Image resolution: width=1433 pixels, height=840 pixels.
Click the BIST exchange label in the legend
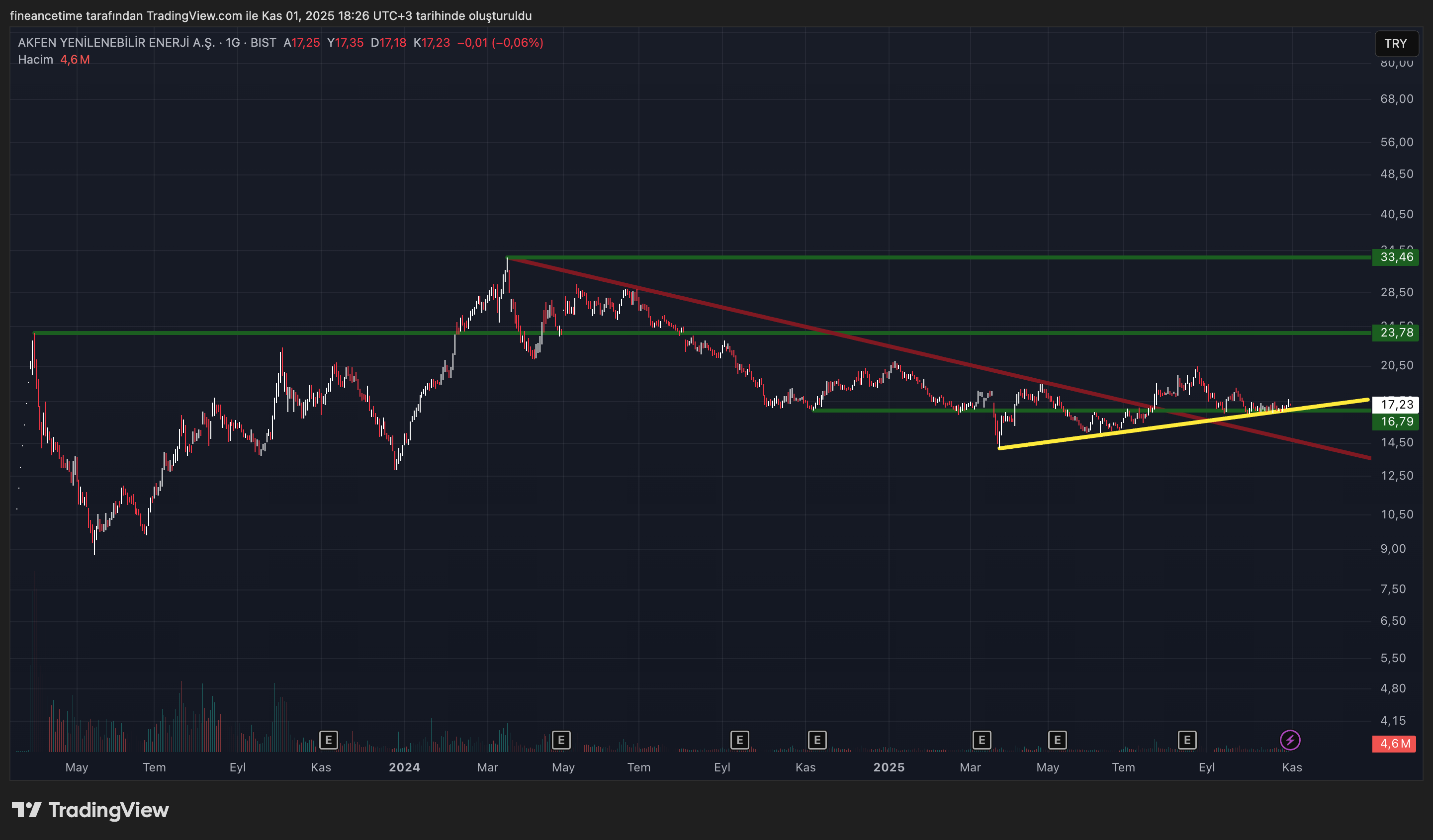click(x=265, y=42)
